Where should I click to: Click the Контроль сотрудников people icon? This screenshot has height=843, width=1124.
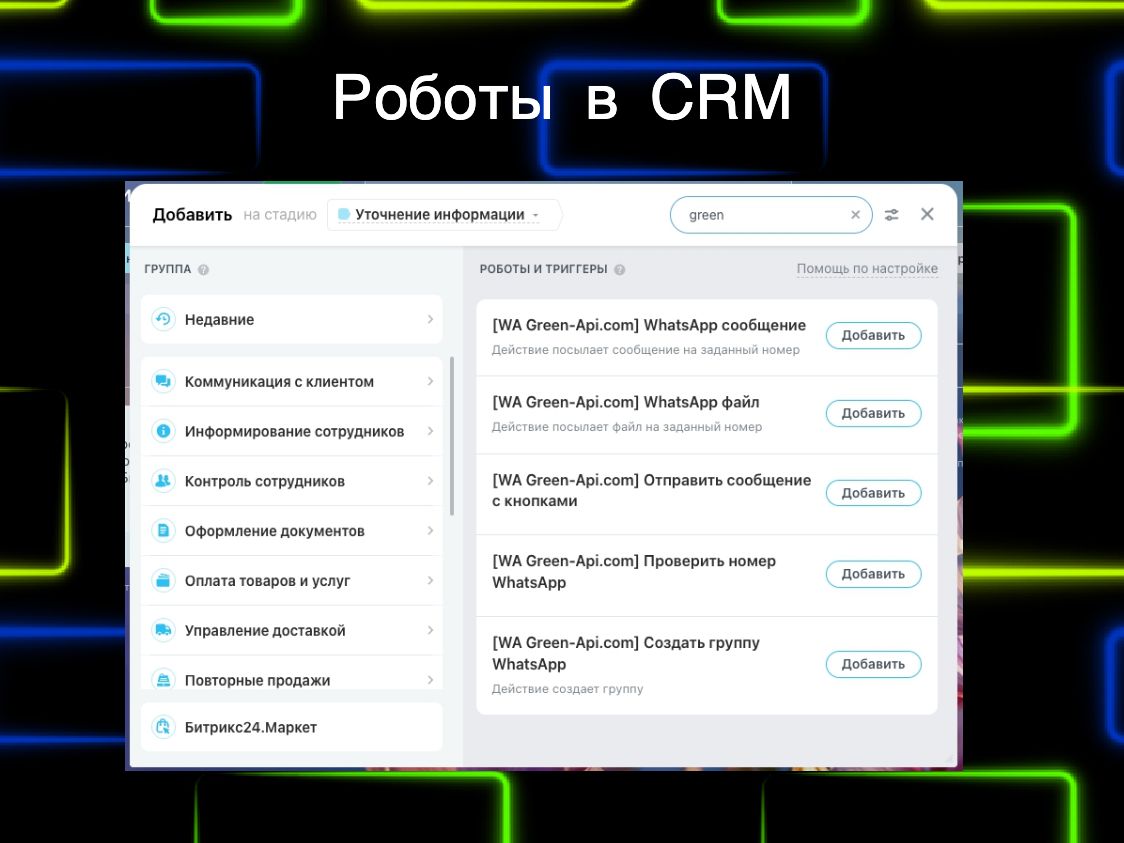163,481
